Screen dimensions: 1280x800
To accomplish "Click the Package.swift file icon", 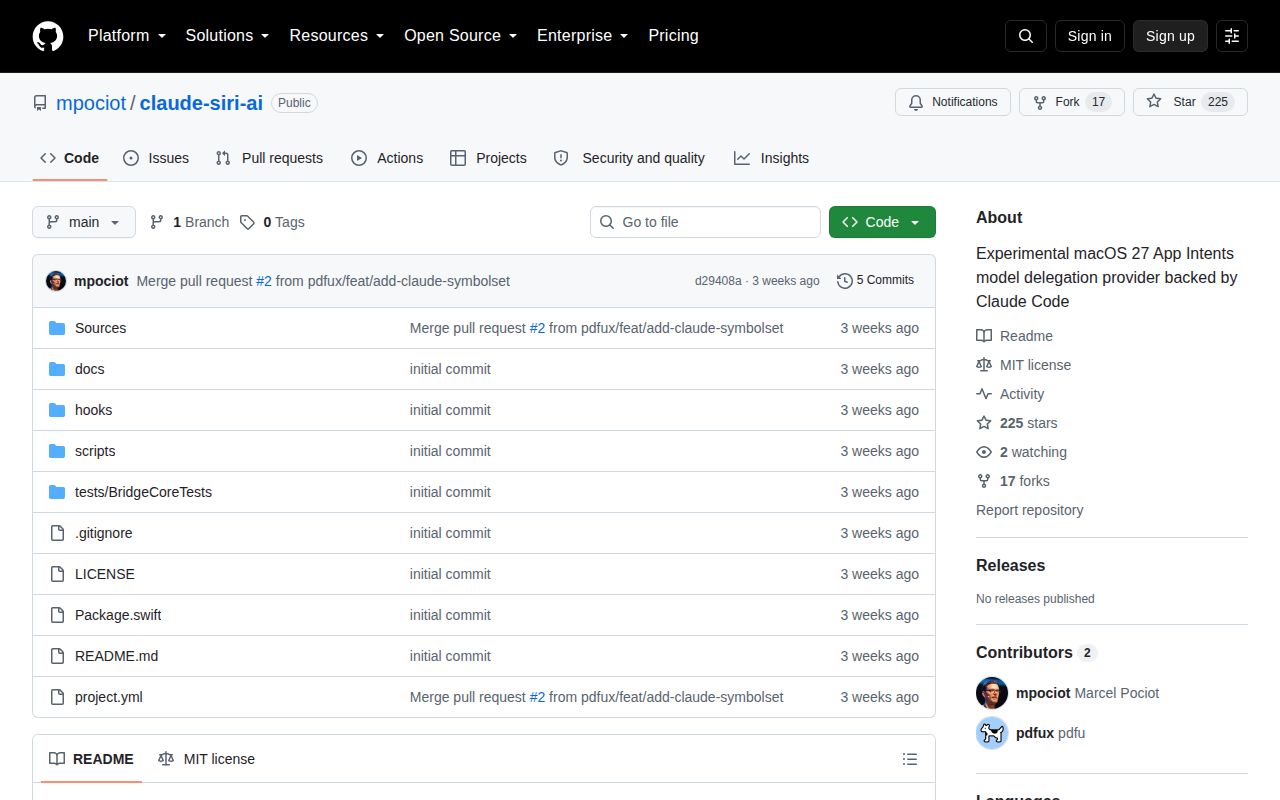I will point(57,615).
